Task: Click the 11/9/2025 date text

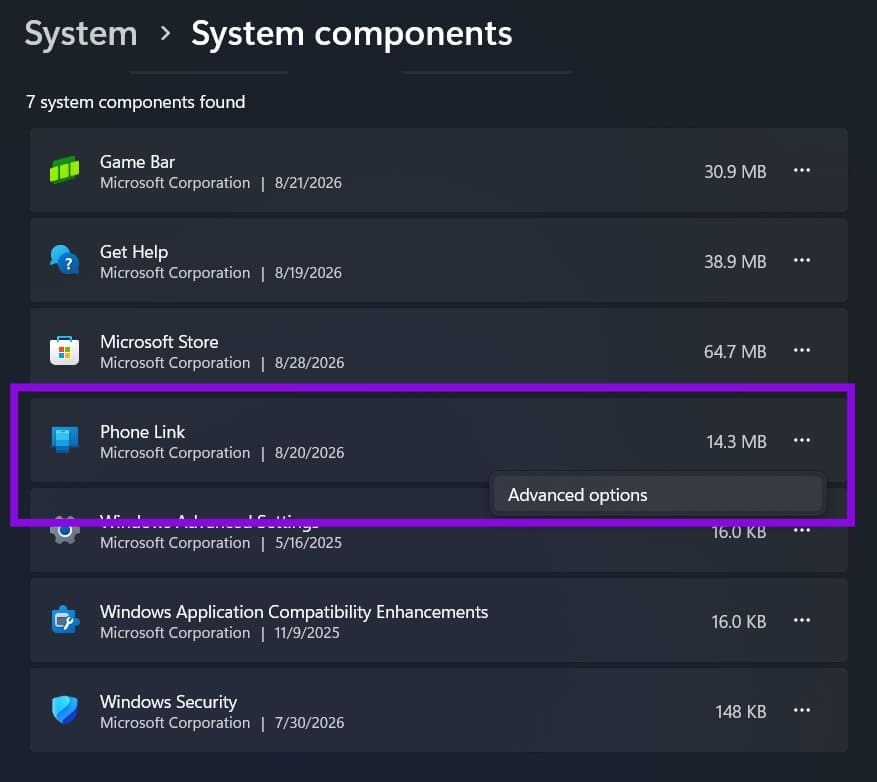Action: point(307,633)
